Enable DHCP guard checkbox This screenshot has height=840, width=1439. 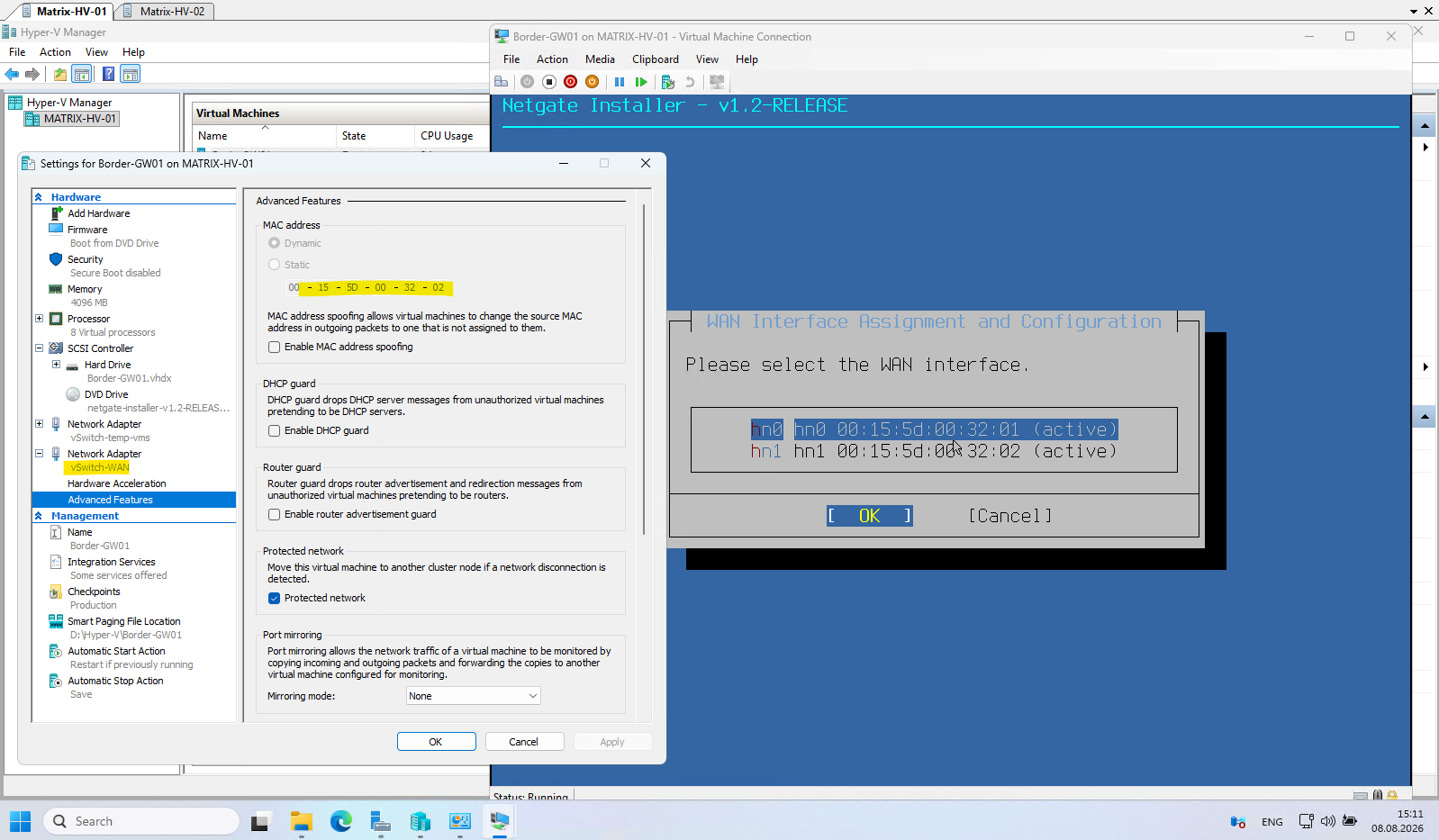(274, 430)
